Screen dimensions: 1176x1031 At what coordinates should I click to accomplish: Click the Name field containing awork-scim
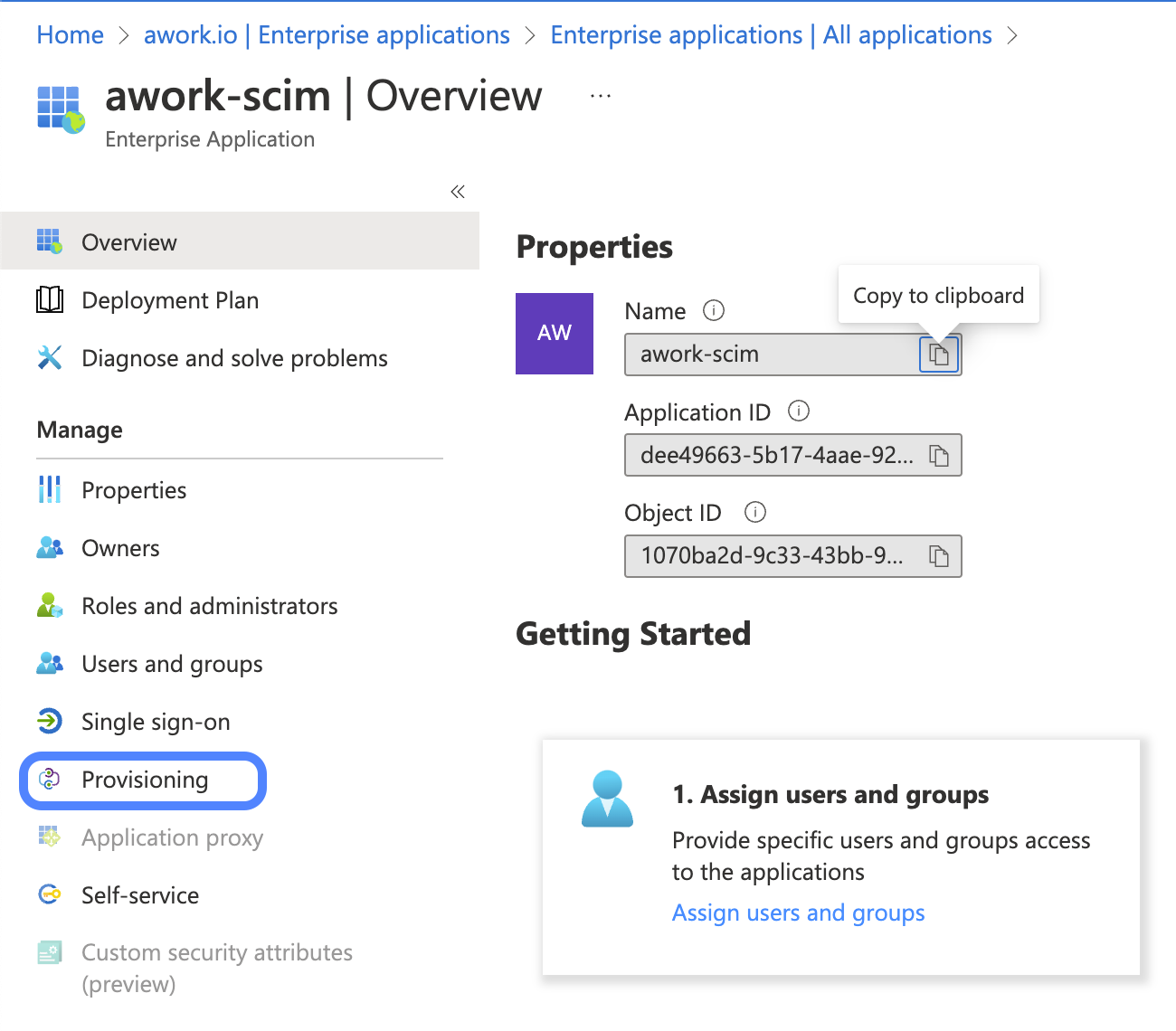(x=792, y=354)
